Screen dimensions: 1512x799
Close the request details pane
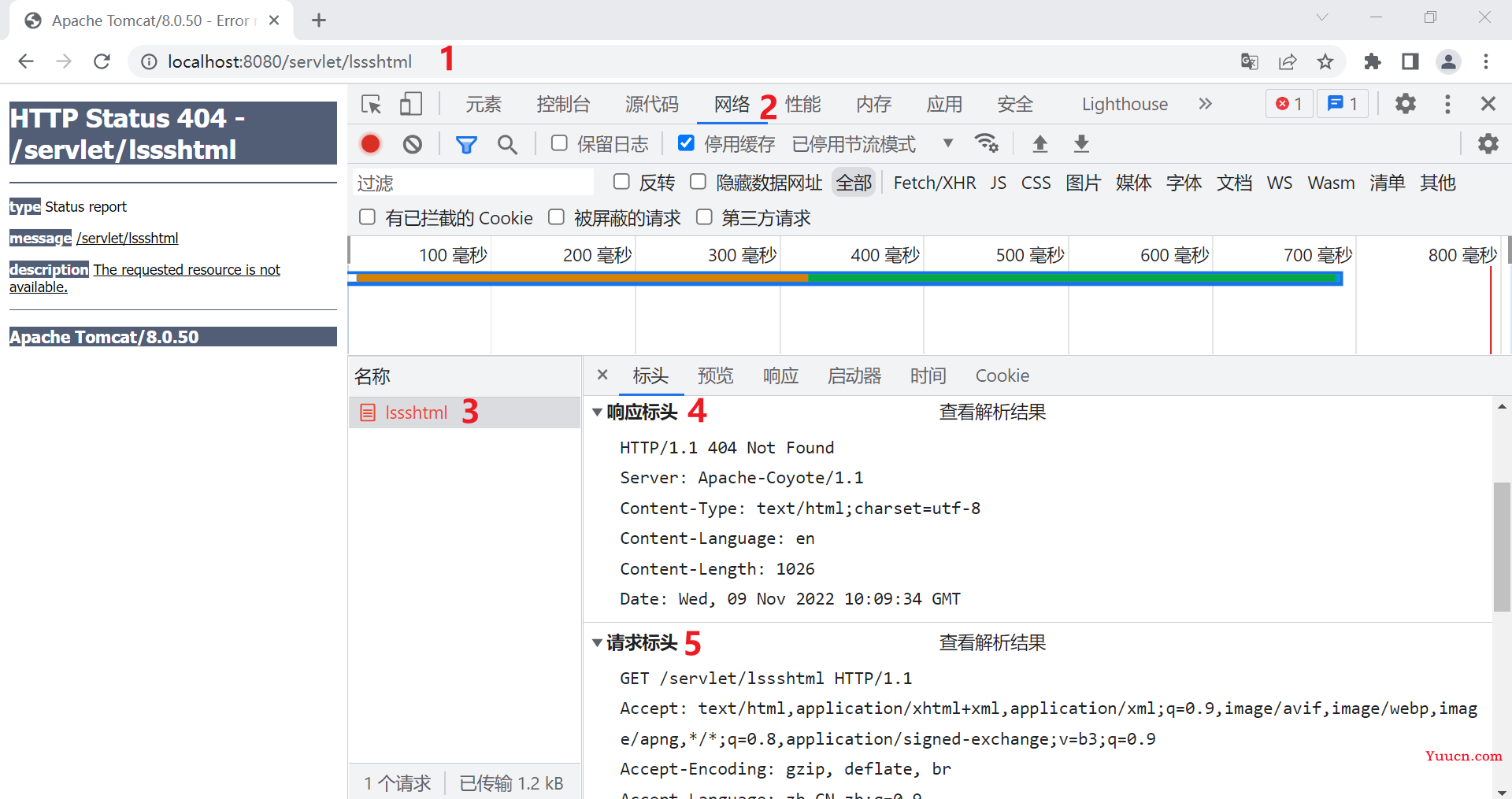point(602,375)
